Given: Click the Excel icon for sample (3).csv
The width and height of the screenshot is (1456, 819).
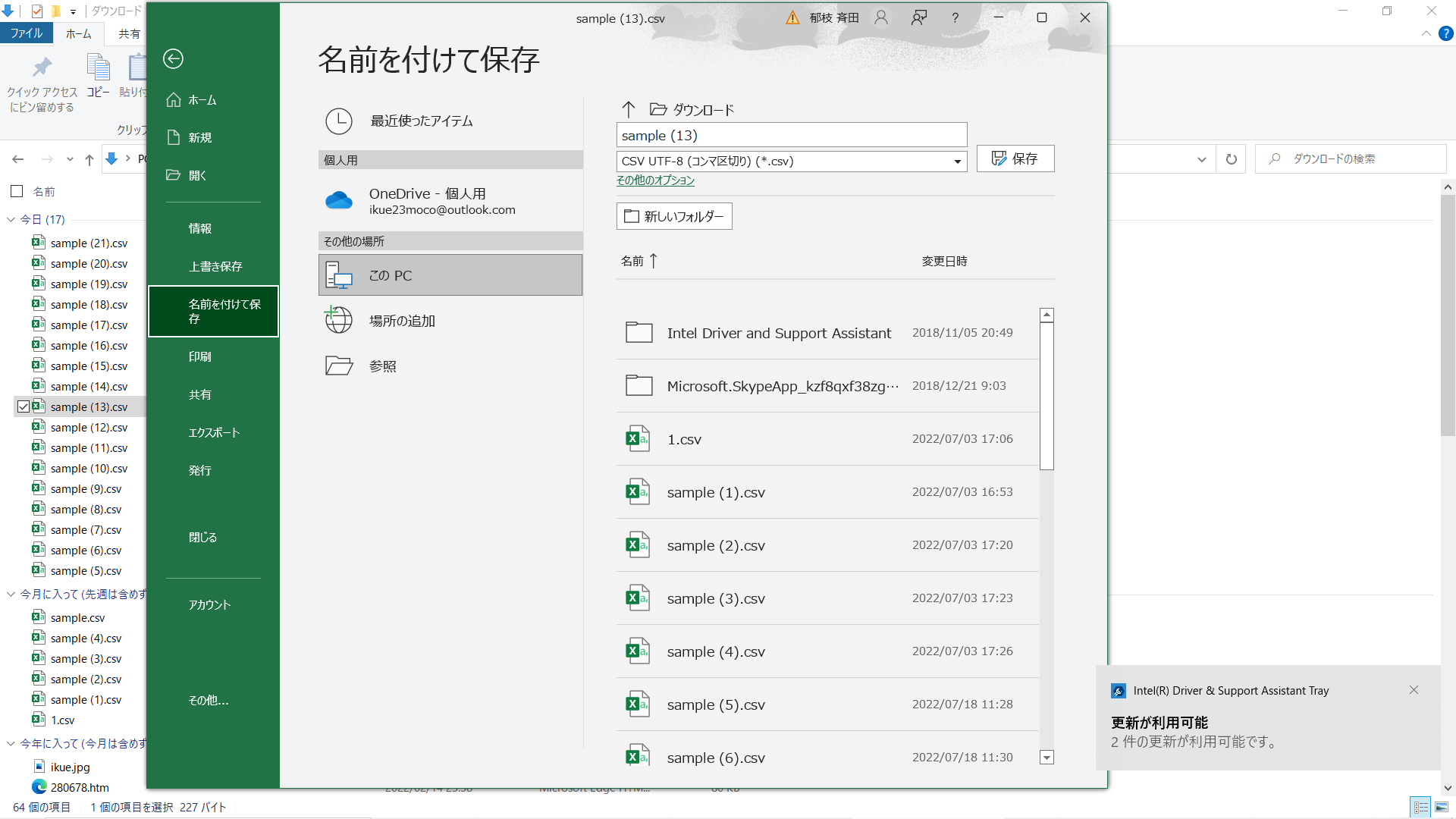Looking at the screenshot, I should click(637, 598).
